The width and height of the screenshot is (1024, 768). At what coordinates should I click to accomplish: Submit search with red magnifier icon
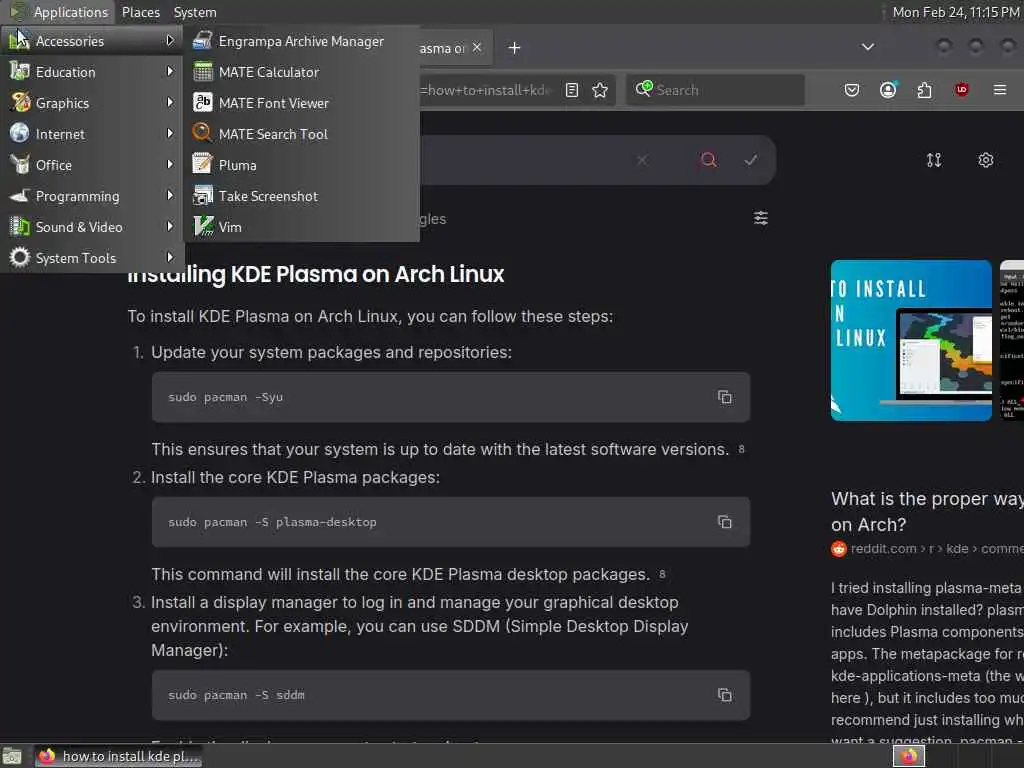click(x=709, y=160)
